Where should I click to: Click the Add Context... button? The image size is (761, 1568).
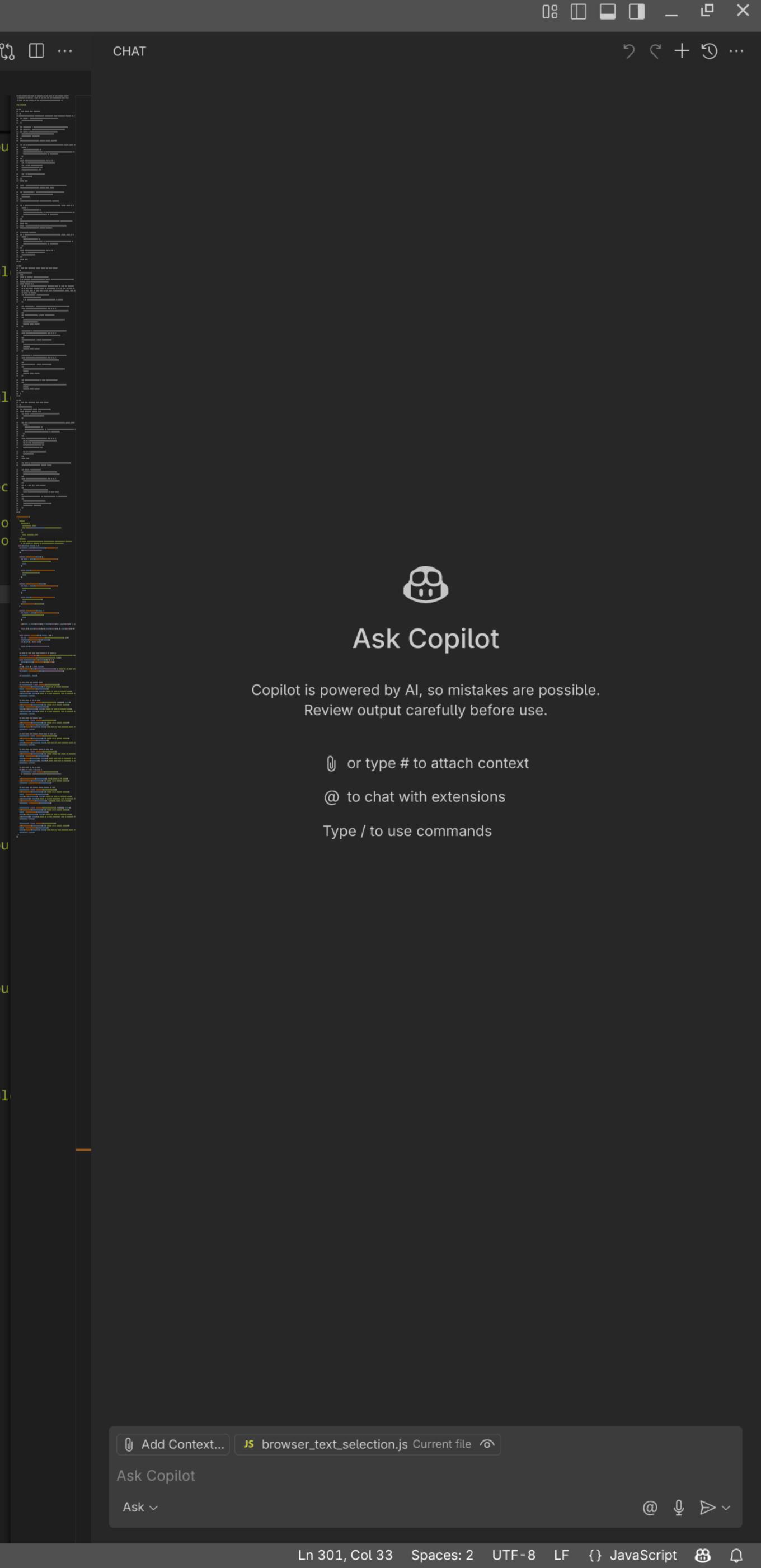click(x=173, y=1444)
